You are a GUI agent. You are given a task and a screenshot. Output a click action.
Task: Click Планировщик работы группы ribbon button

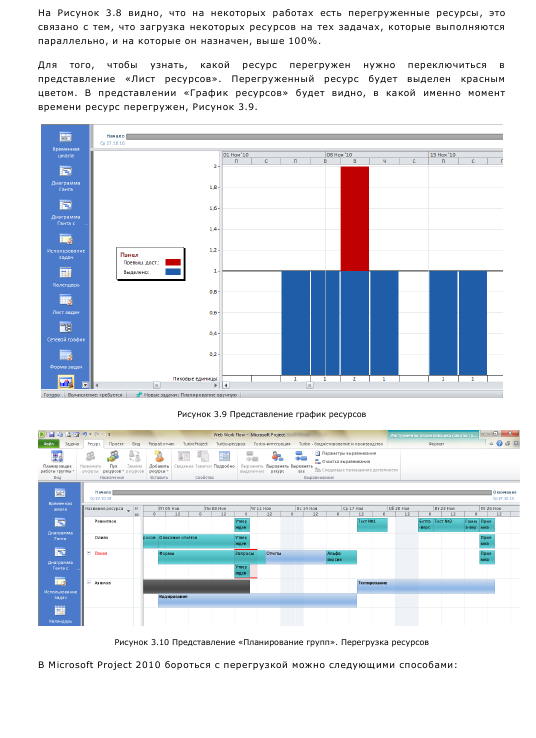point(56,461)
